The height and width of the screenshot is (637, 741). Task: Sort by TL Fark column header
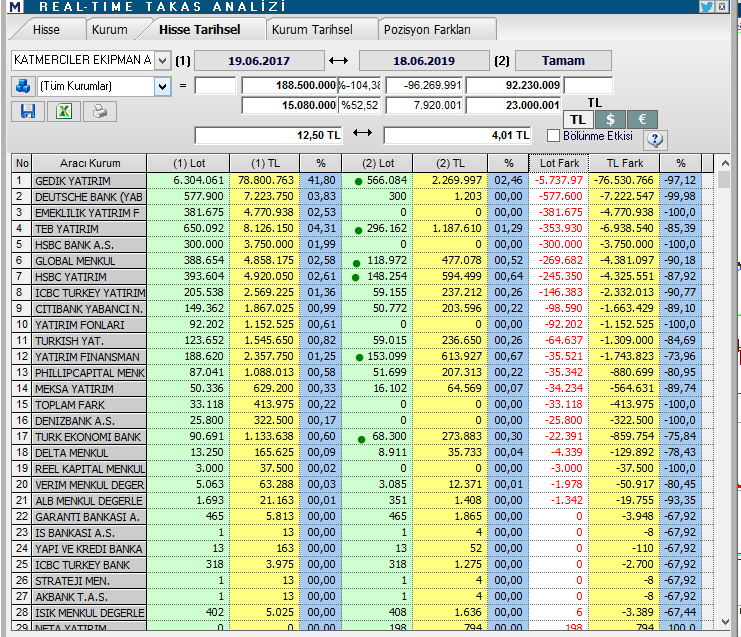click(624, 163)
